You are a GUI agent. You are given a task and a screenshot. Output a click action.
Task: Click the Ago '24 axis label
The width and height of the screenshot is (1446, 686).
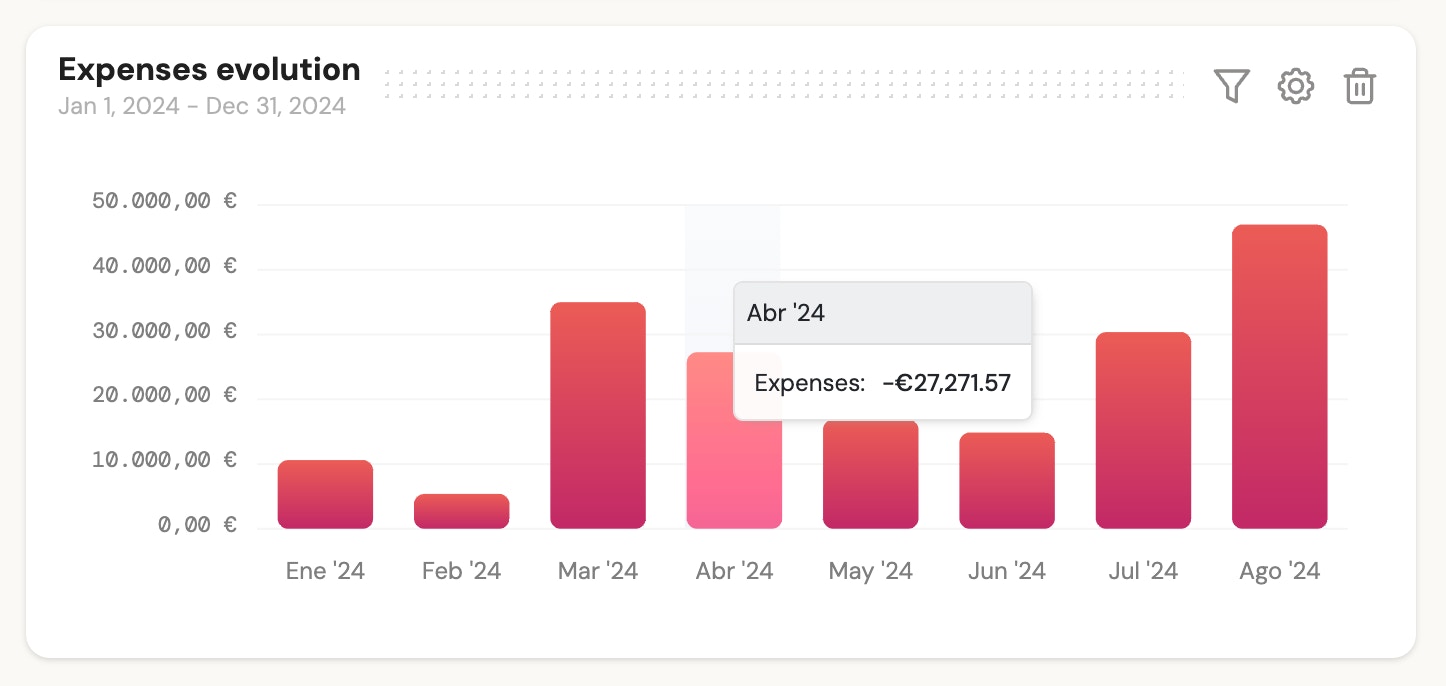point(1278,570)
